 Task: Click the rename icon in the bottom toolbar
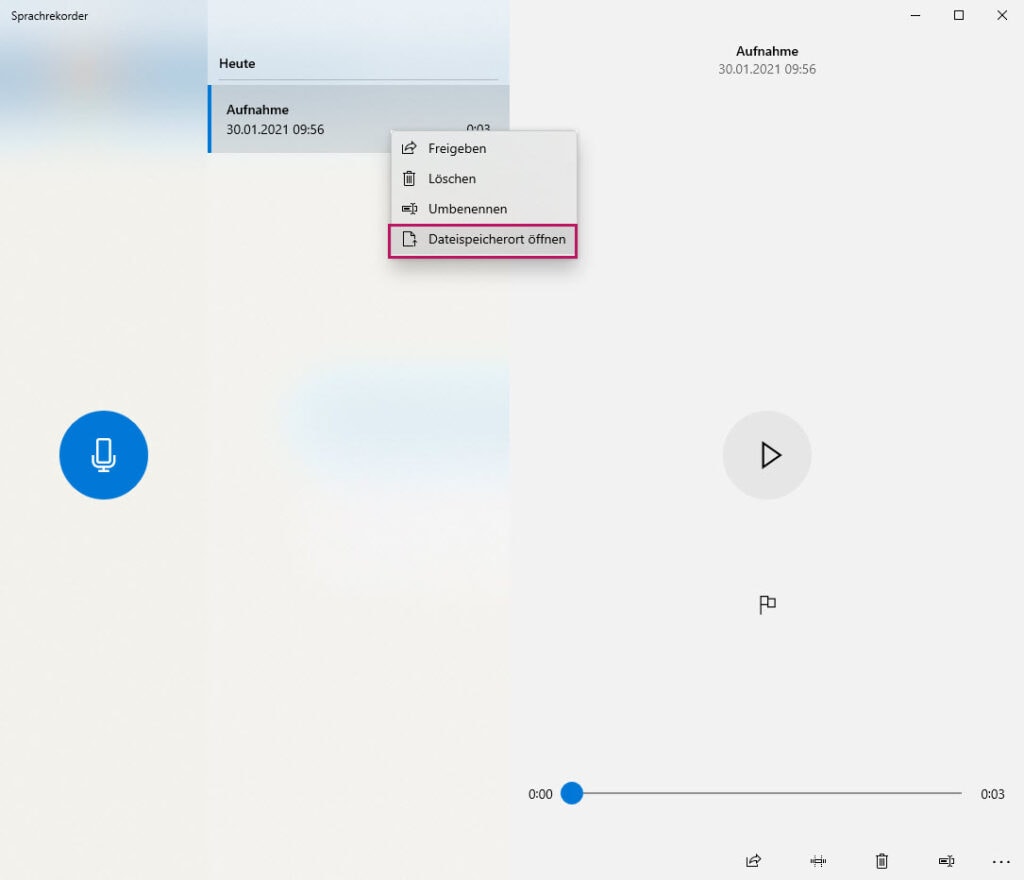(x=945, y=860)
